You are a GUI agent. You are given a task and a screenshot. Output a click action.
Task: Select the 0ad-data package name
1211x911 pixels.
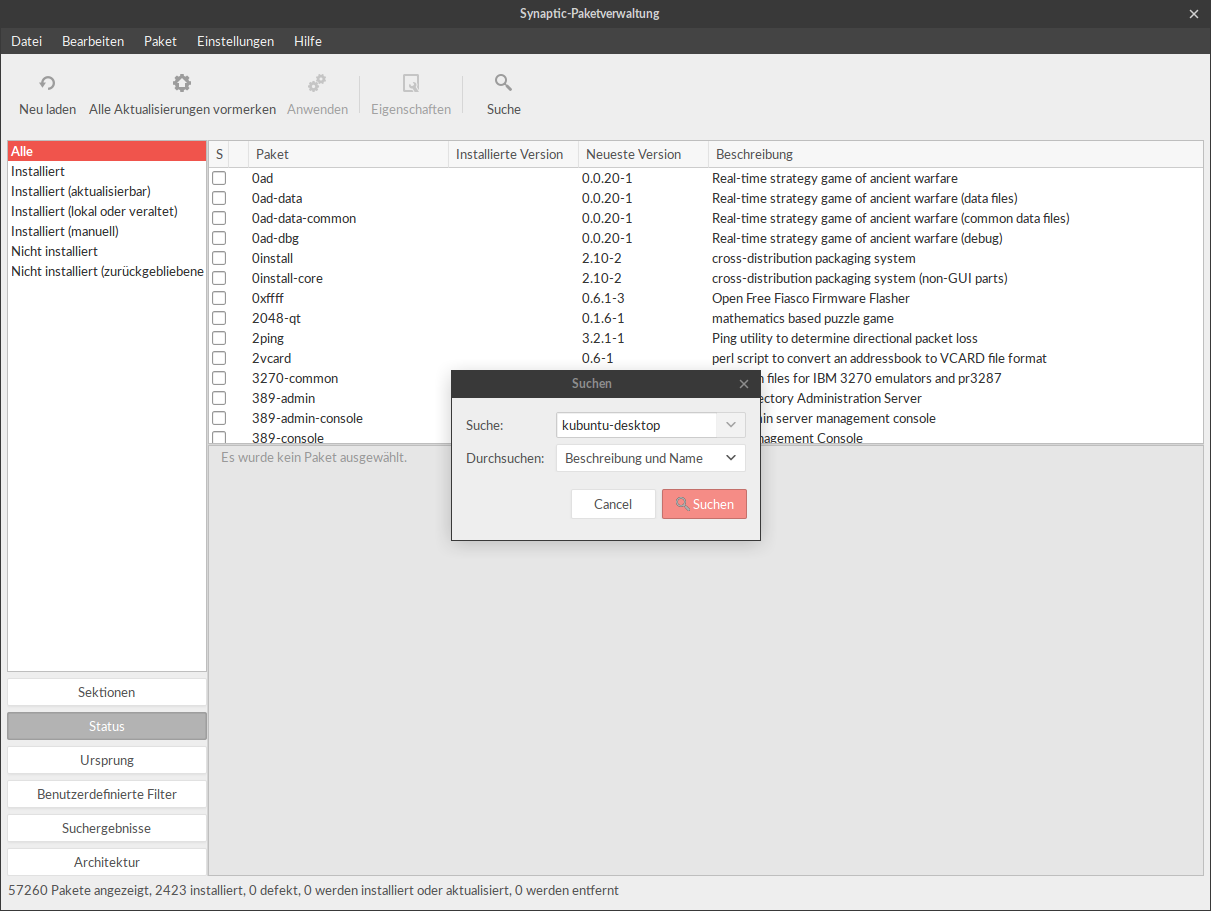(x=277, y=198)
